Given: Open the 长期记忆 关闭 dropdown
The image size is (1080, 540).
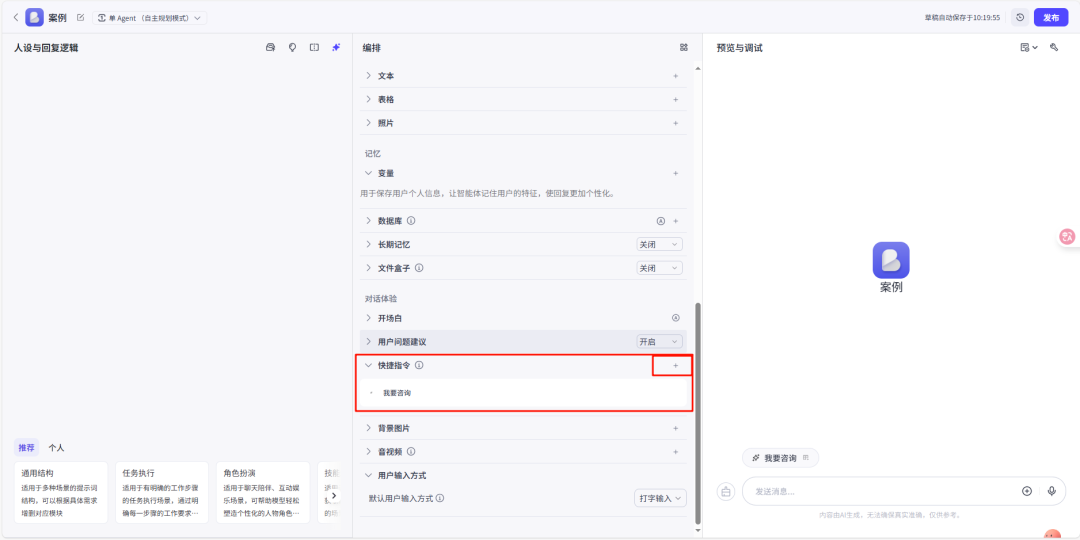Looking at the screenshot, I should (x=659, y=244).
